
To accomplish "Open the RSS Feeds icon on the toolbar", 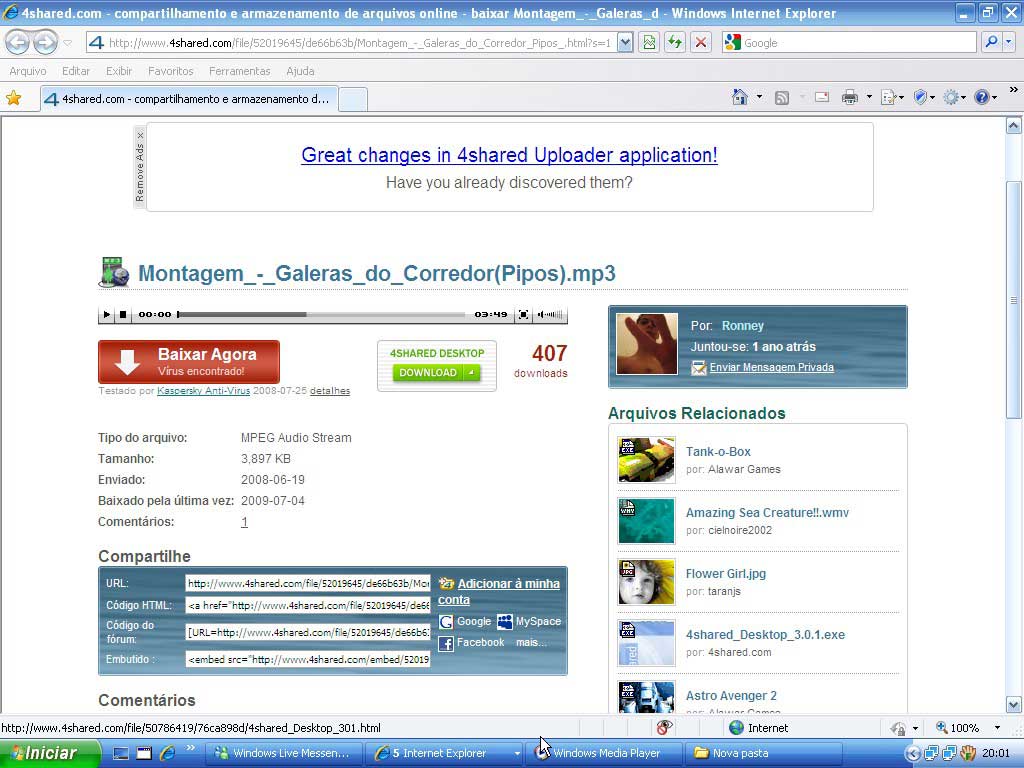I will [x=783, y=97].
